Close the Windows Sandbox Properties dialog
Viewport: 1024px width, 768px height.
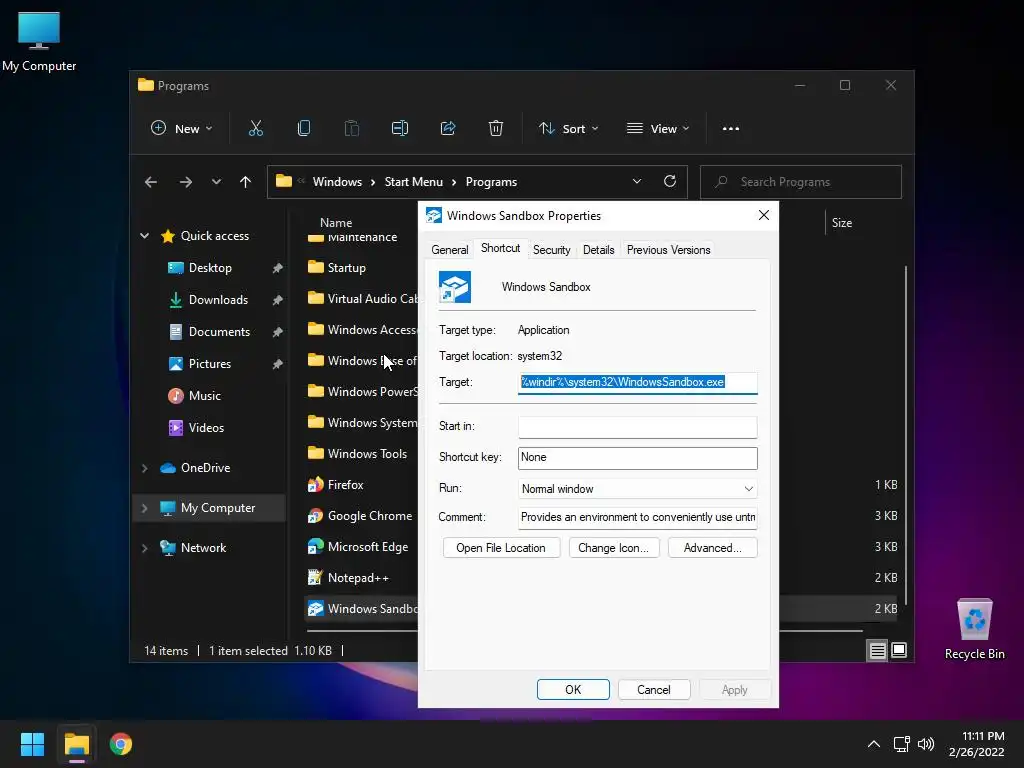click(x=763, y=216)
